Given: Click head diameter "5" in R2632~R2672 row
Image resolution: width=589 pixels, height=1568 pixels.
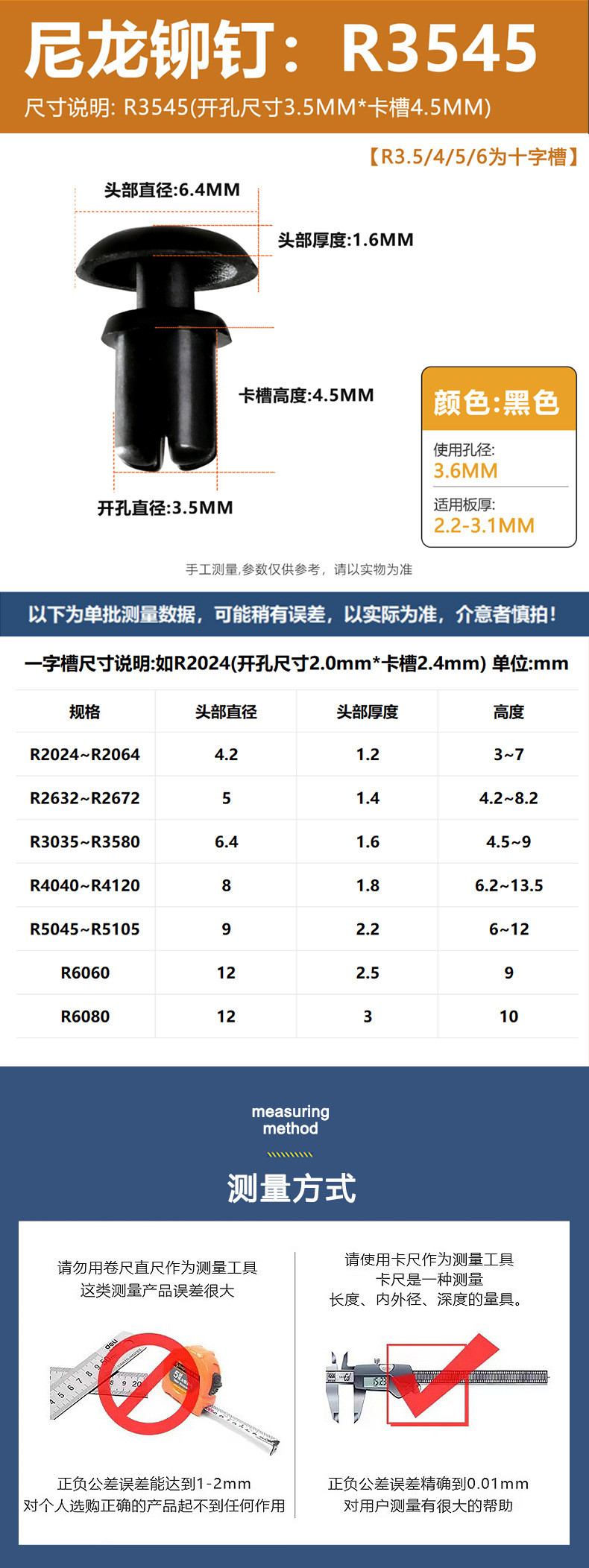Looking at the screenshot, I should pyautogui.click(x=226, y=798).
